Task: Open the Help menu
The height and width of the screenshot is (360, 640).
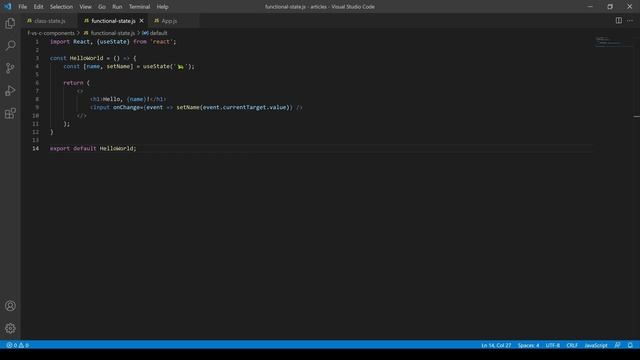Action: pos(162,7)
